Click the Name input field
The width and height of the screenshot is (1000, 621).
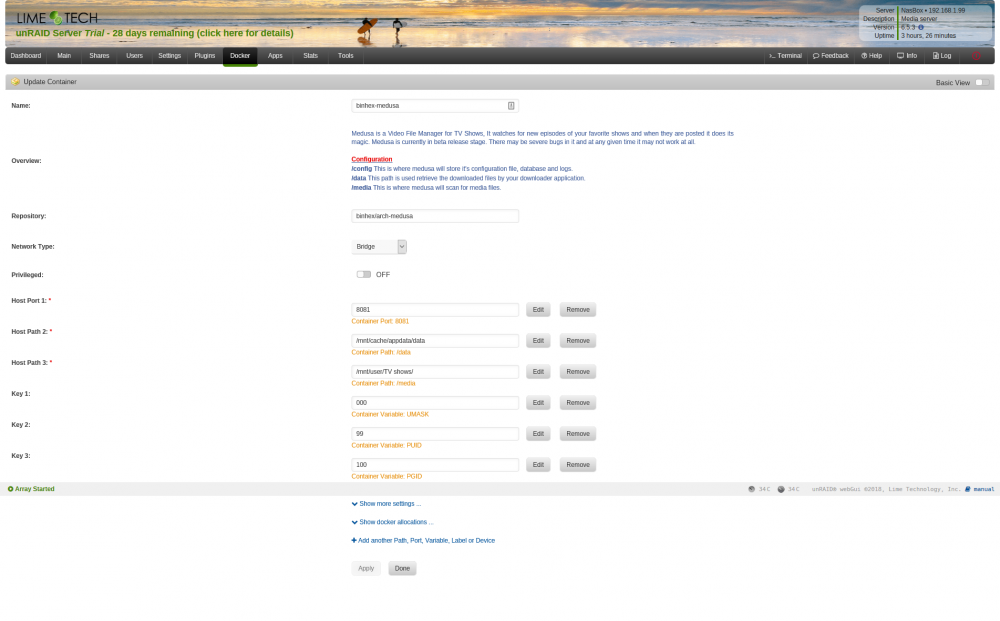coord(435,106)
